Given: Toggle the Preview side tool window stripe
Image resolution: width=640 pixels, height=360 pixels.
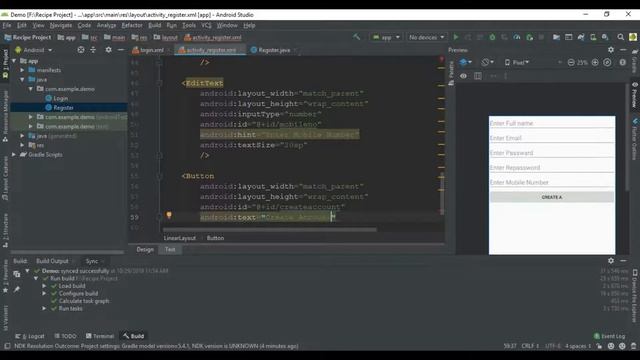Looking at the screenshot, I should pos(635,95).
